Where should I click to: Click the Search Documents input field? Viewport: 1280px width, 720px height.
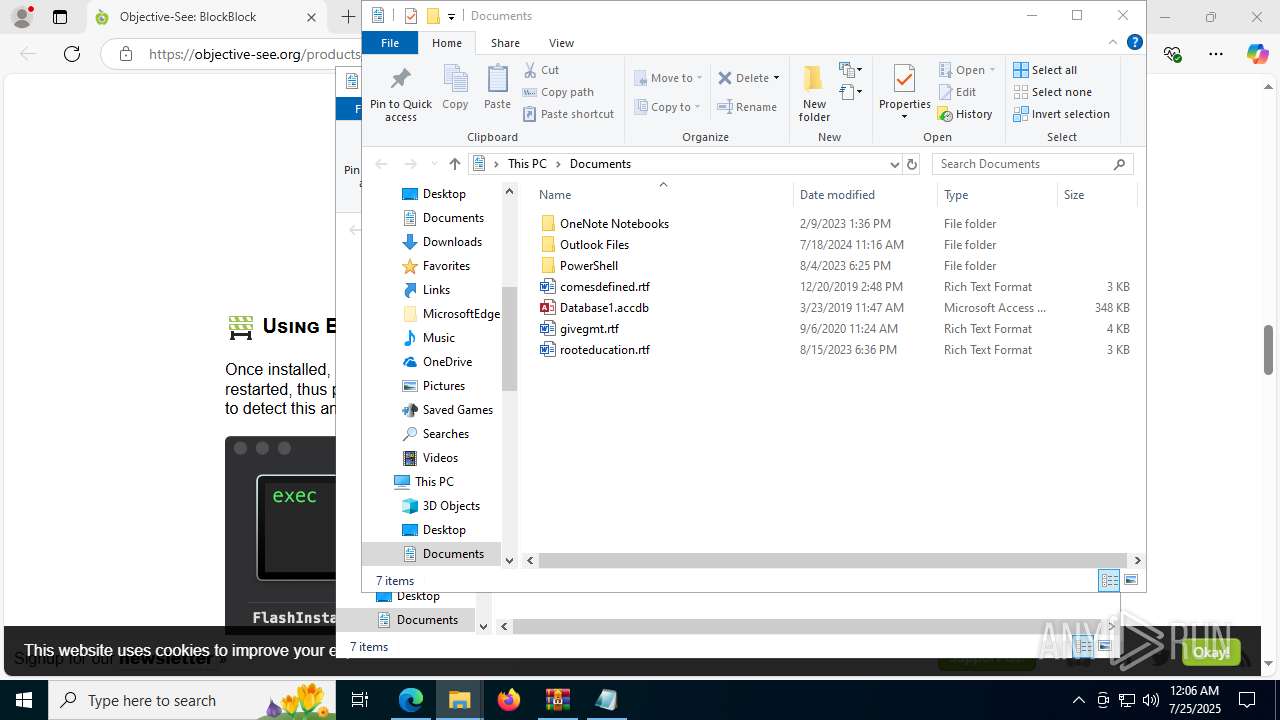(1032, 164)
